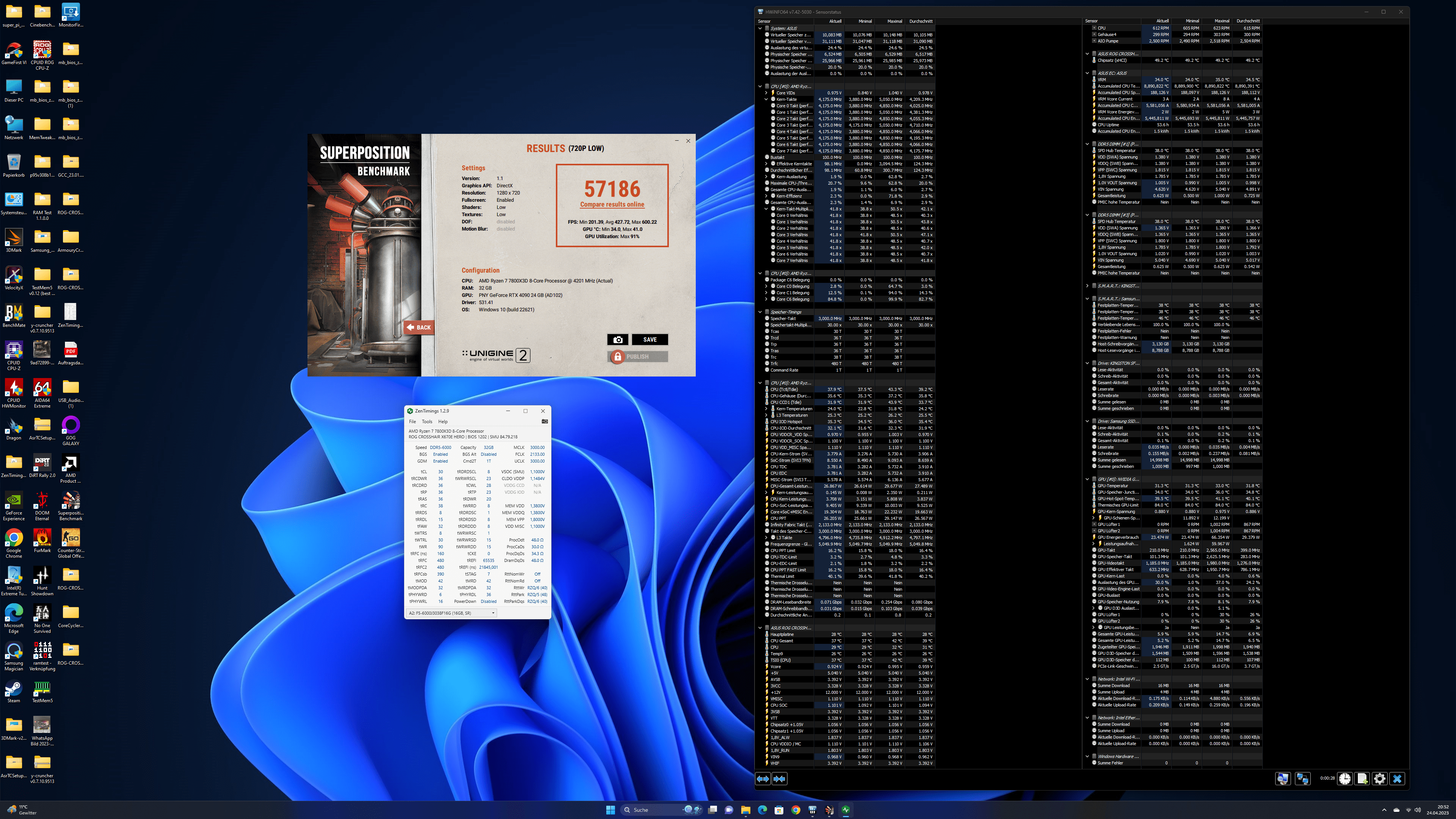Open BenchMate desktop icon

[x=14, y=315]
